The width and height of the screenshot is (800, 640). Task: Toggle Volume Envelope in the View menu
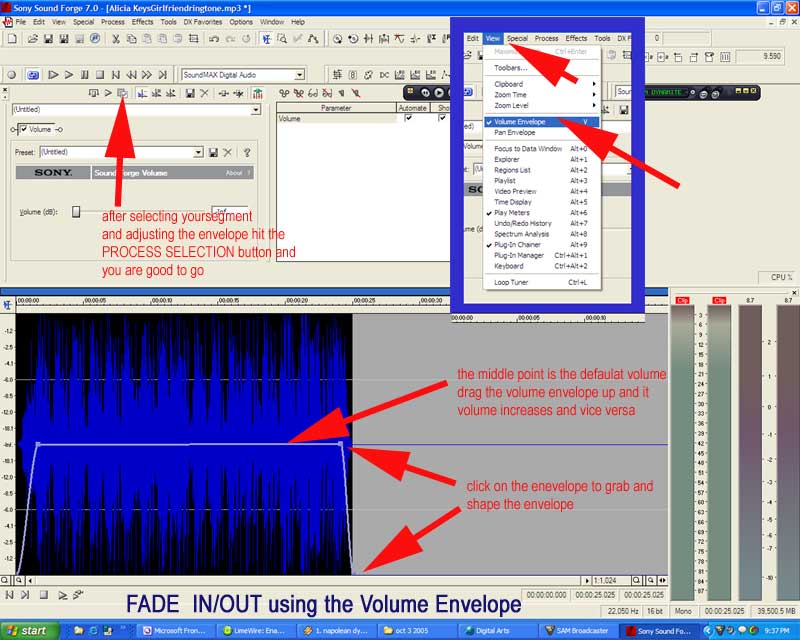[x=520, y=122]
